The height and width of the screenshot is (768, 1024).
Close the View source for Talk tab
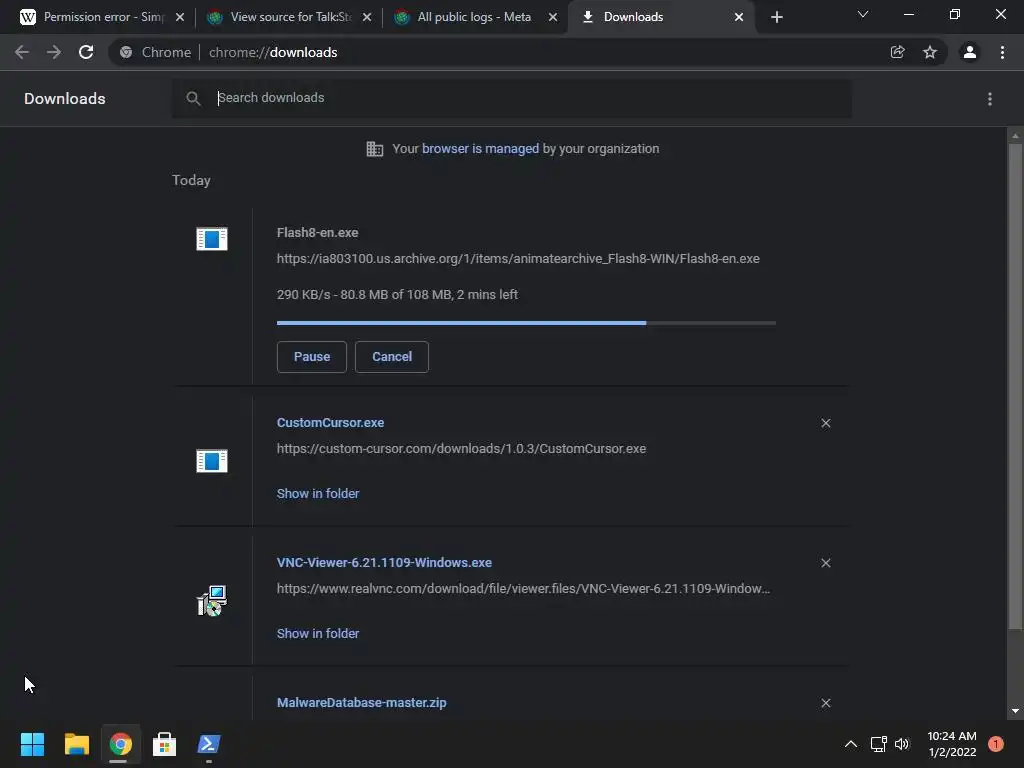[367, 17]
